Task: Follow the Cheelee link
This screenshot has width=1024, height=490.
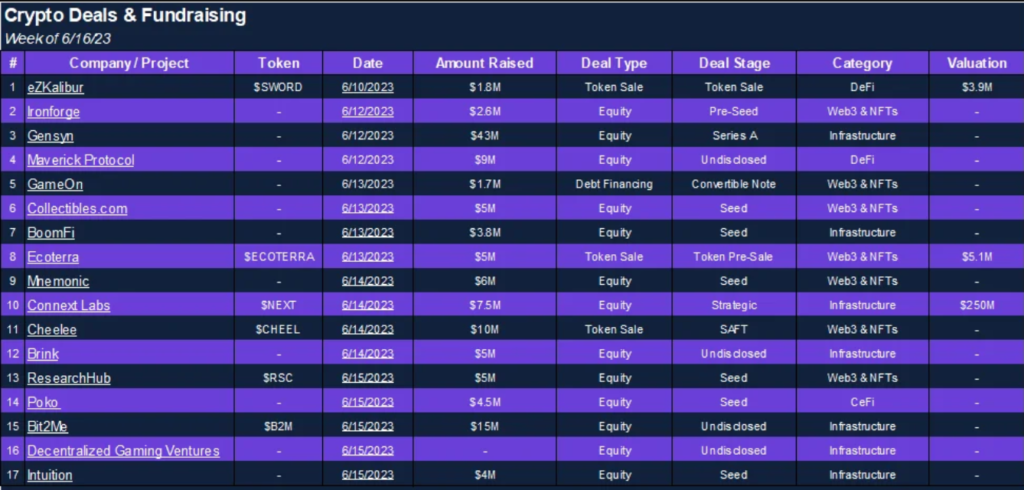Action: (52, 329)
